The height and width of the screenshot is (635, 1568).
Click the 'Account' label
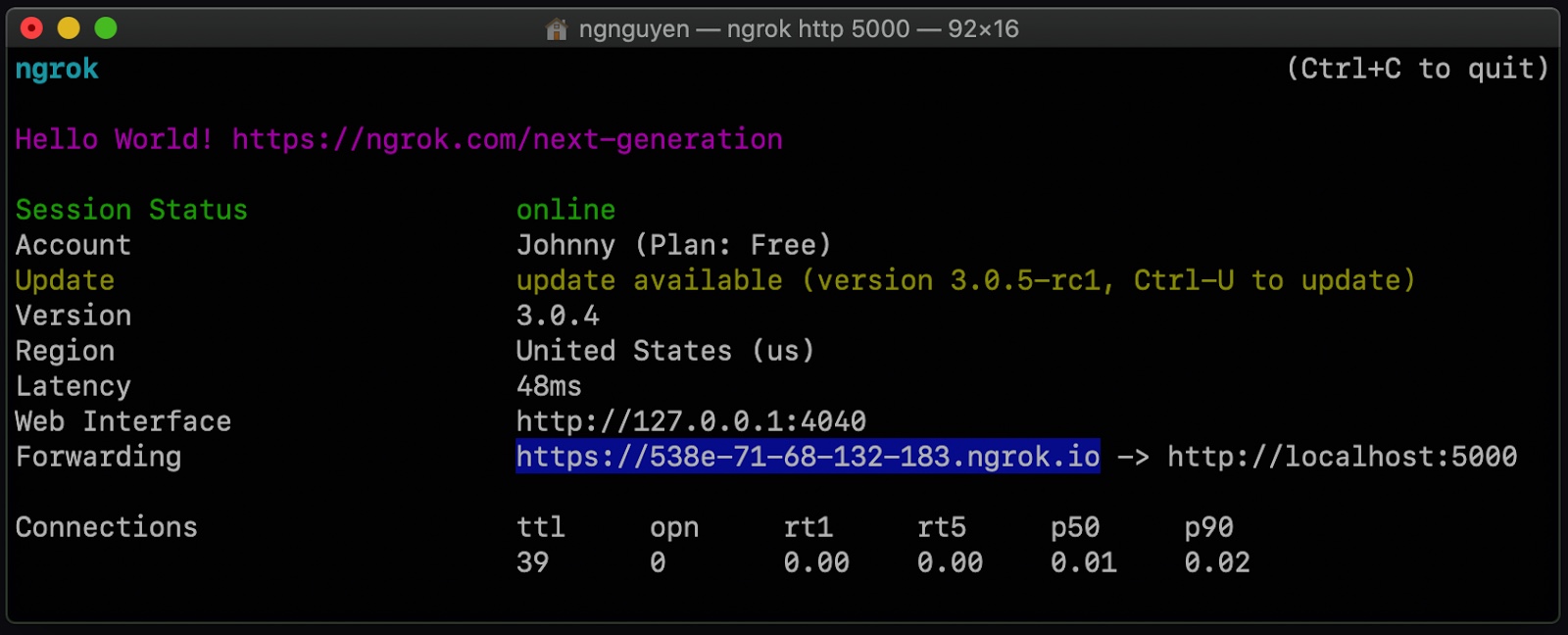click(x=73, y=245)
